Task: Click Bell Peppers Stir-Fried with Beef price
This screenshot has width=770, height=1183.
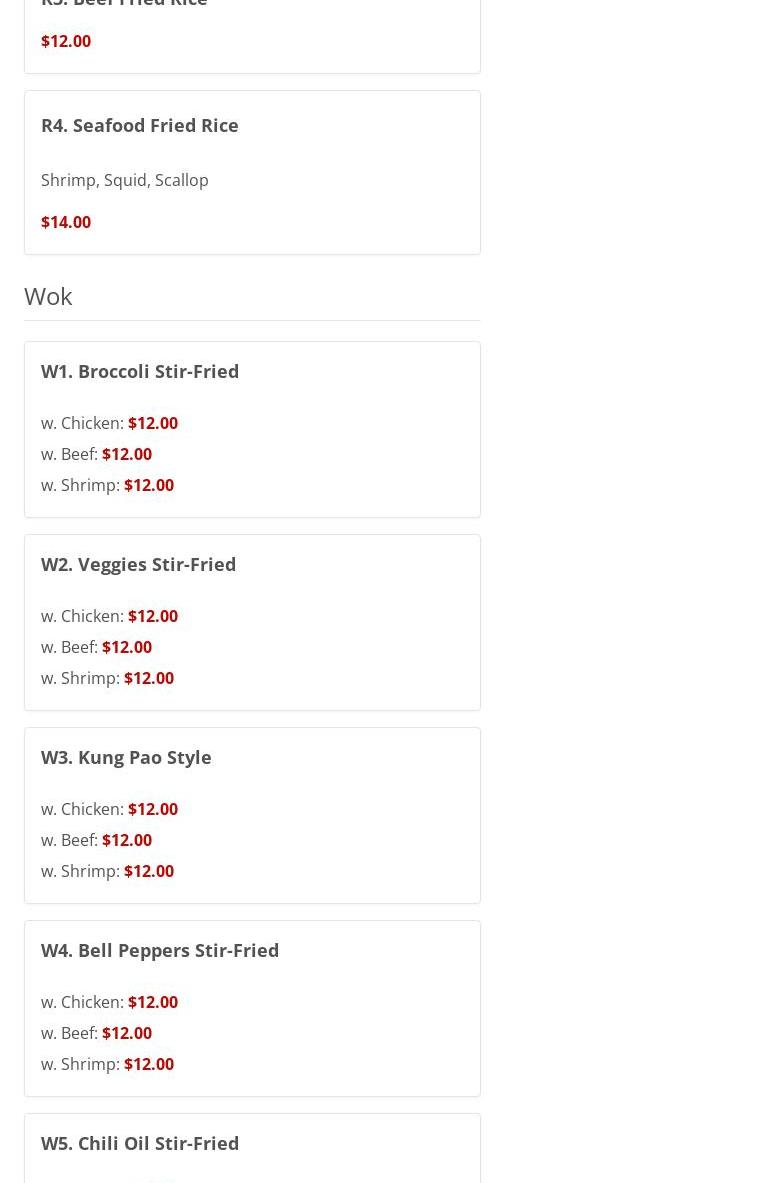Action: pyautogui.click(x=126, y=1033)
